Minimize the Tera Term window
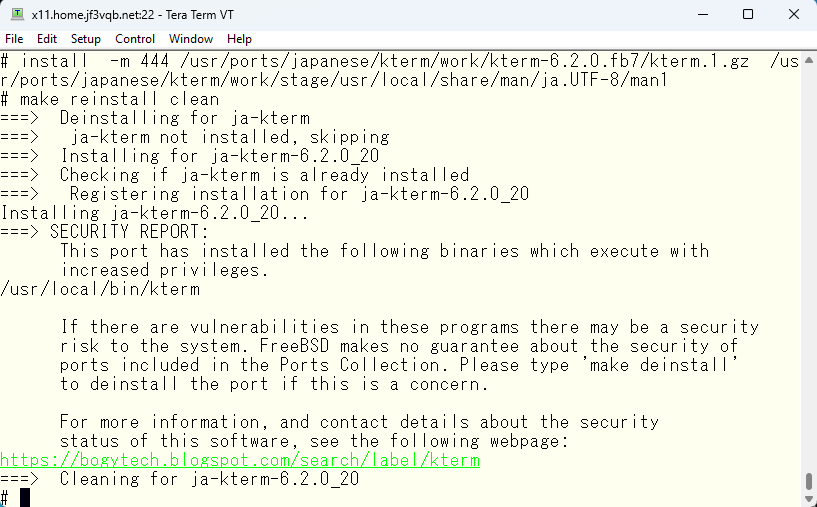This screenshot has width=817, height=507. 703,15
